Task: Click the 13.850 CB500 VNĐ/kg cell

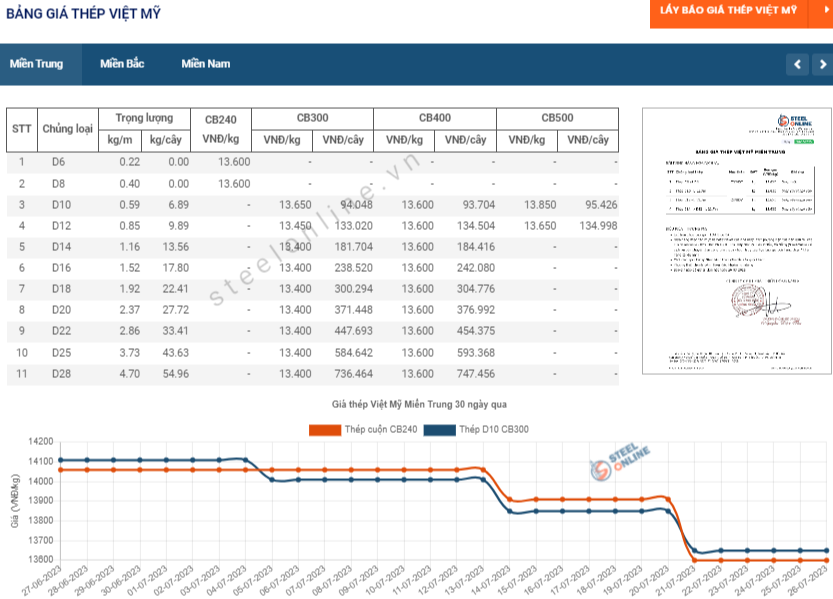Action: [540, 205]
